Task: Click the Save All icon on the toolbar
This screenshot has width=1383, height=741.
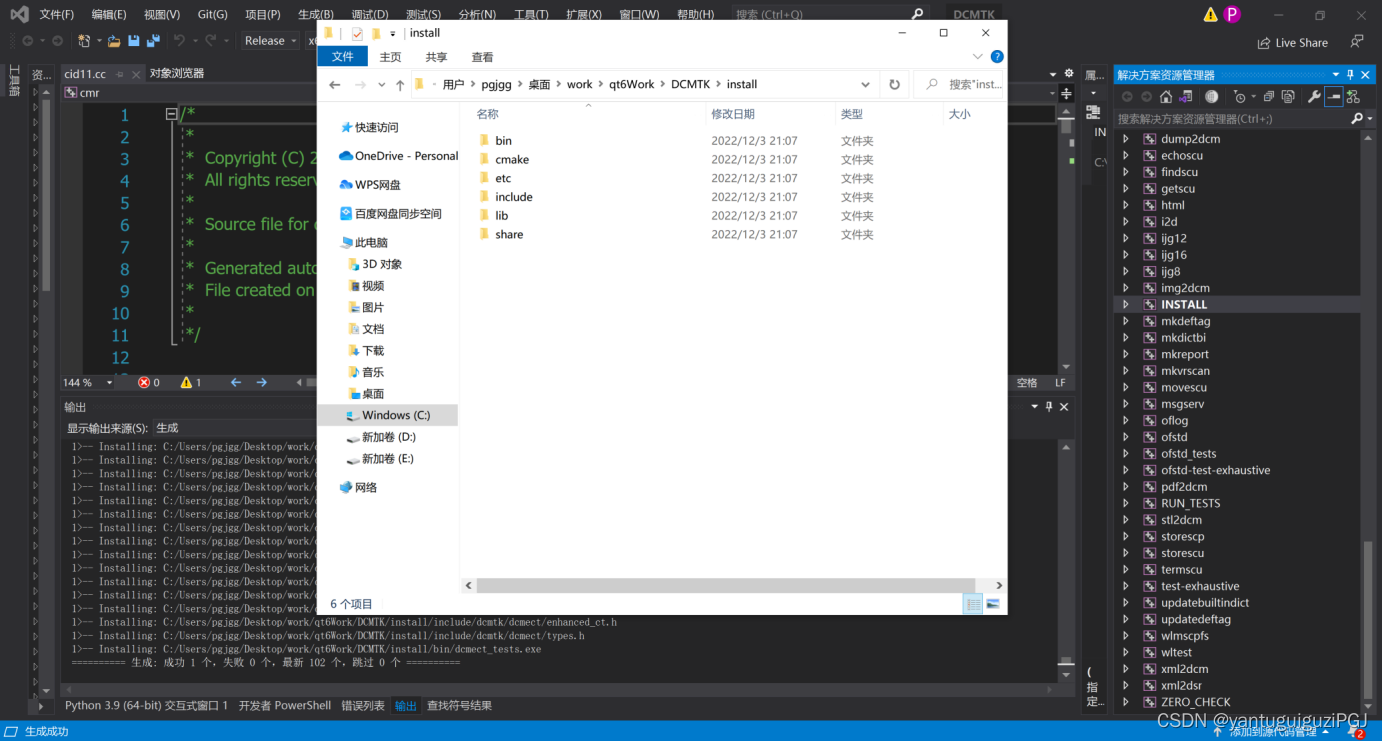Action: (153, 39)
